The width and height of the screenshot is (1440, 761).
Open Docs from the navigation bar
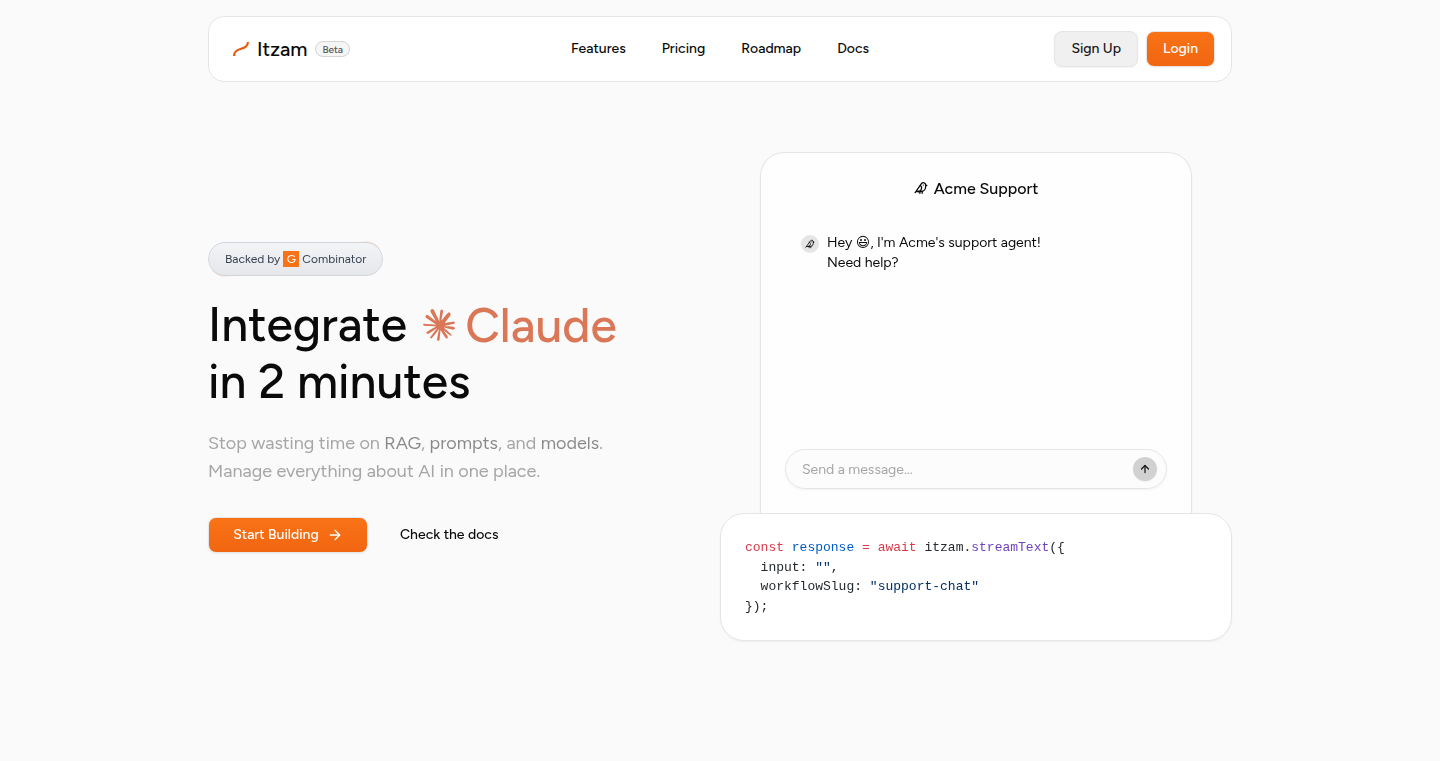click(x=853, y=48)
